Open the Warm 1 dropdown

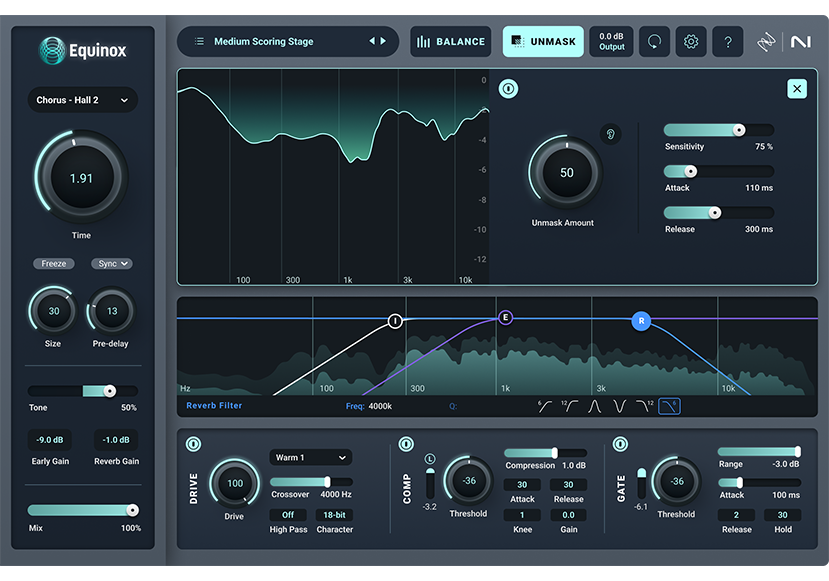311,457
